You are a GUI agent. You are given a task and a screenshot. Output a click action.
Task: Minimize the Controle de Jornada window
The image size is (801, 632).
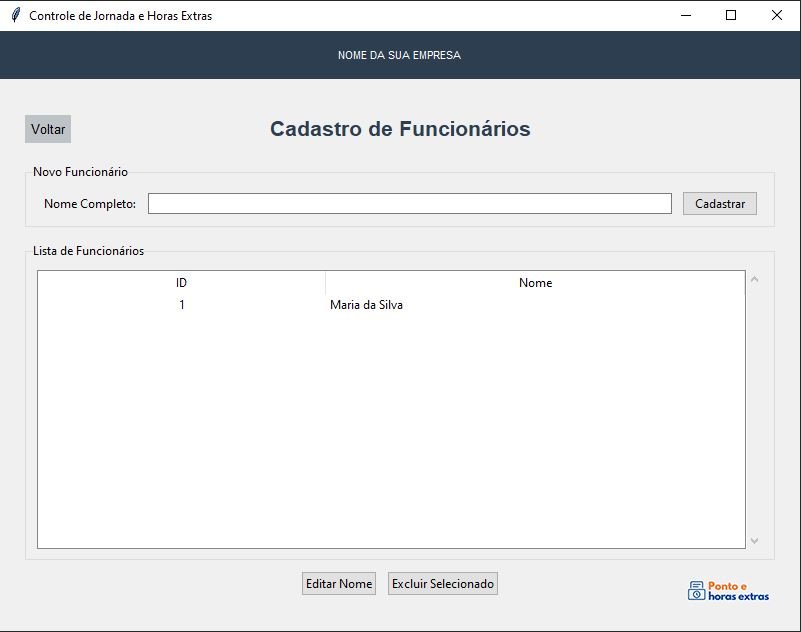[686, 15]
